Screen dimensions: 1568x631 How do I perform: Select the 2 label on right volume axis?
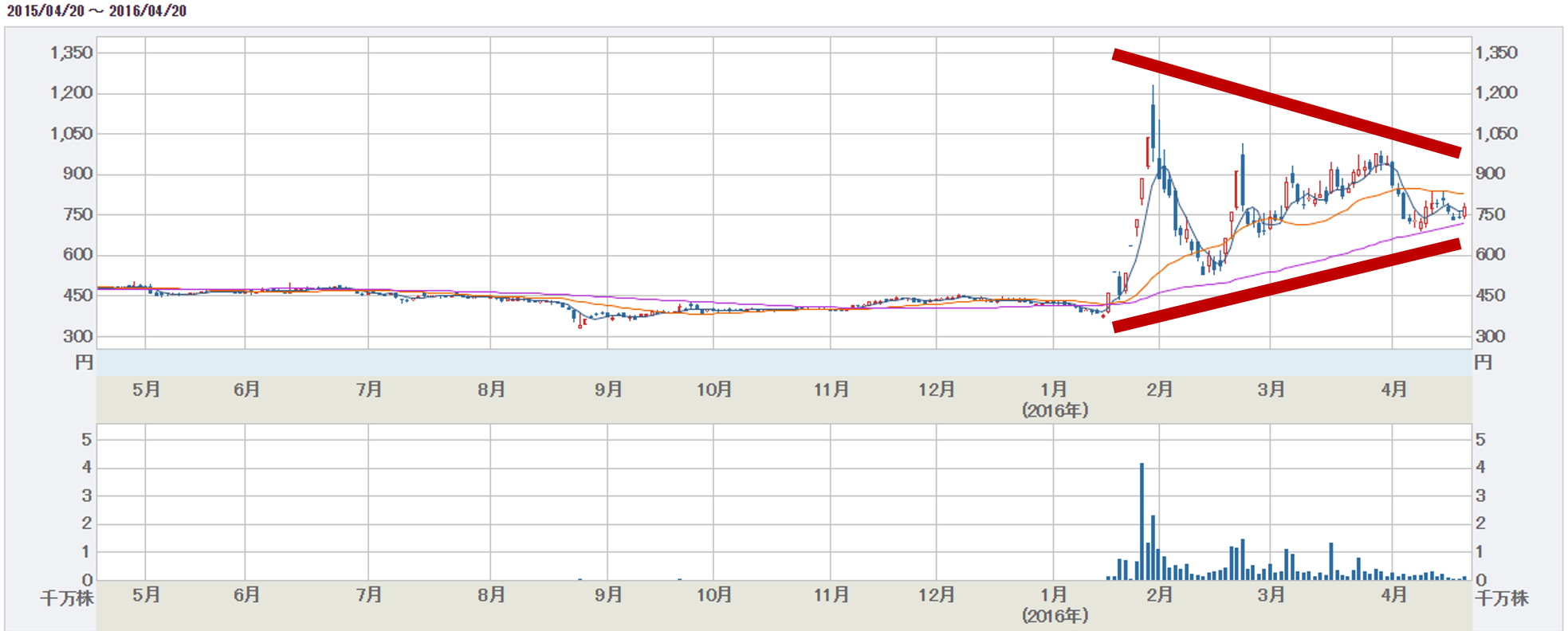tap(1480, 523)
